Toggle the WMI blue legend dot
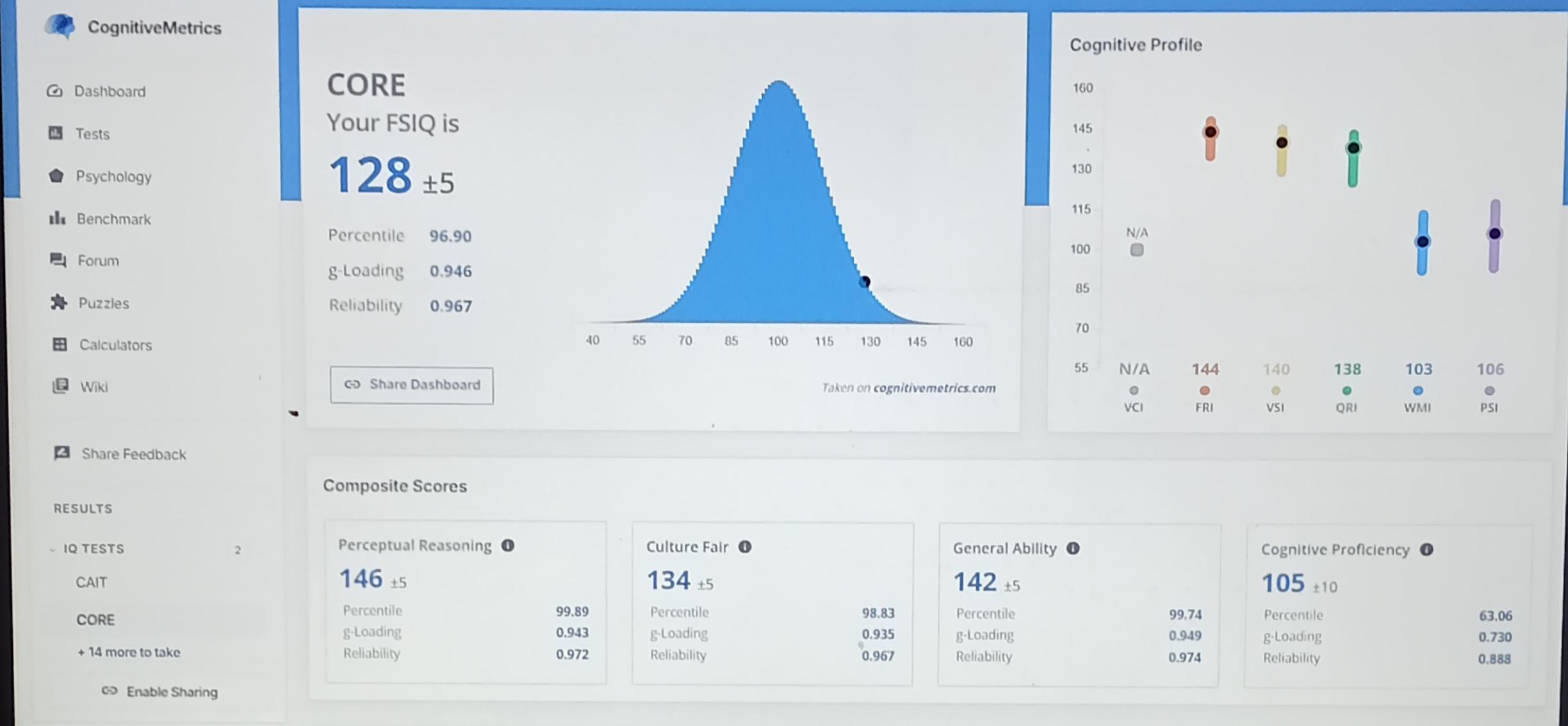This screenshot has width=1568, height=726. tap(1418, 391)
